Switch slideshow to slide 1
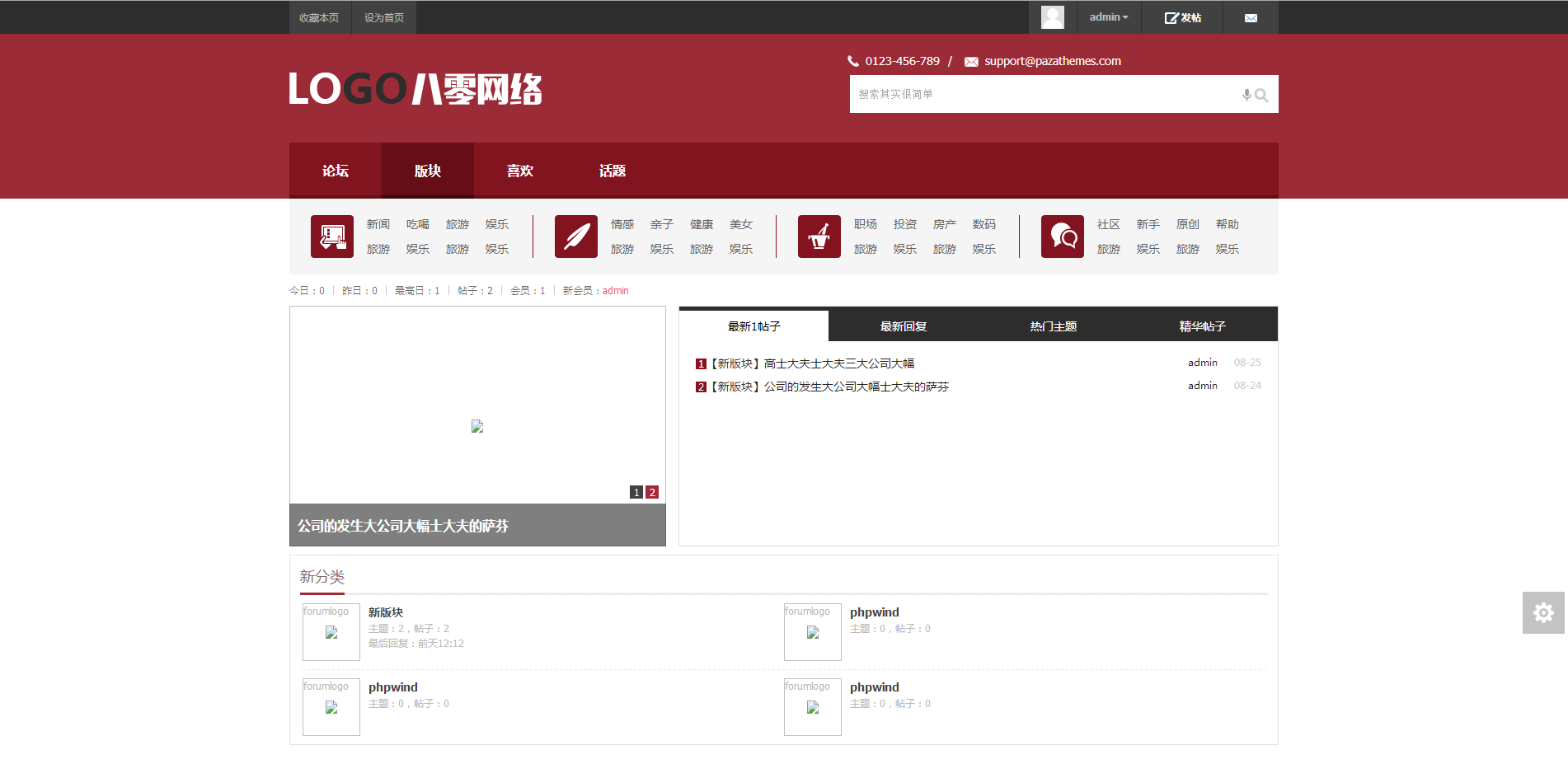The width and height of the screenshot is (1568, 778). [x=636, y=492]
